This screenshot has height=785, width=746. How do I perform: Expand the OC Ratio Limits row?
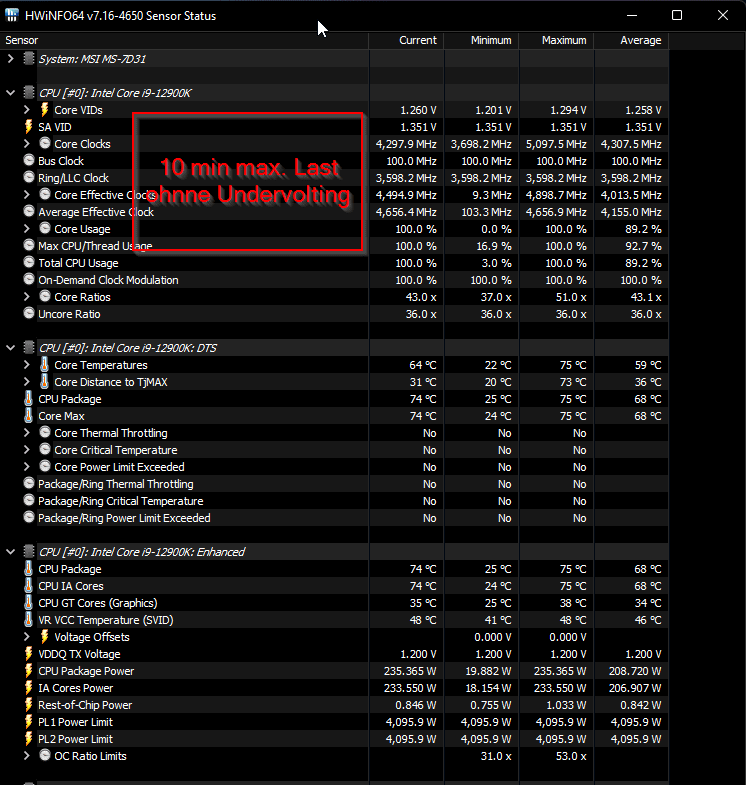(x=27, y=756)
